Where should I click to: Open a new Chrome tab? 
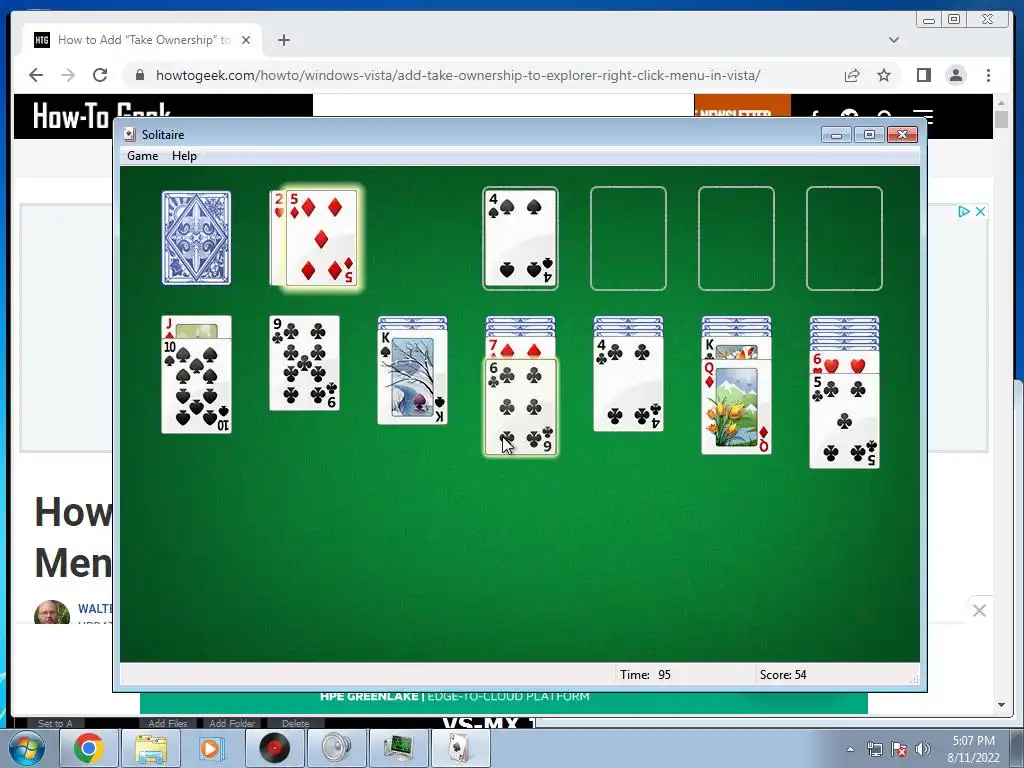[x=283, y=40]
